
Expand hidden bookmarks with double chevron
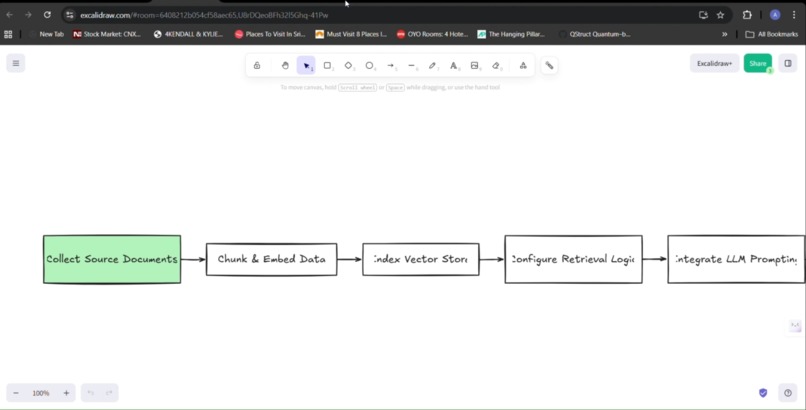tap(724, 34)
